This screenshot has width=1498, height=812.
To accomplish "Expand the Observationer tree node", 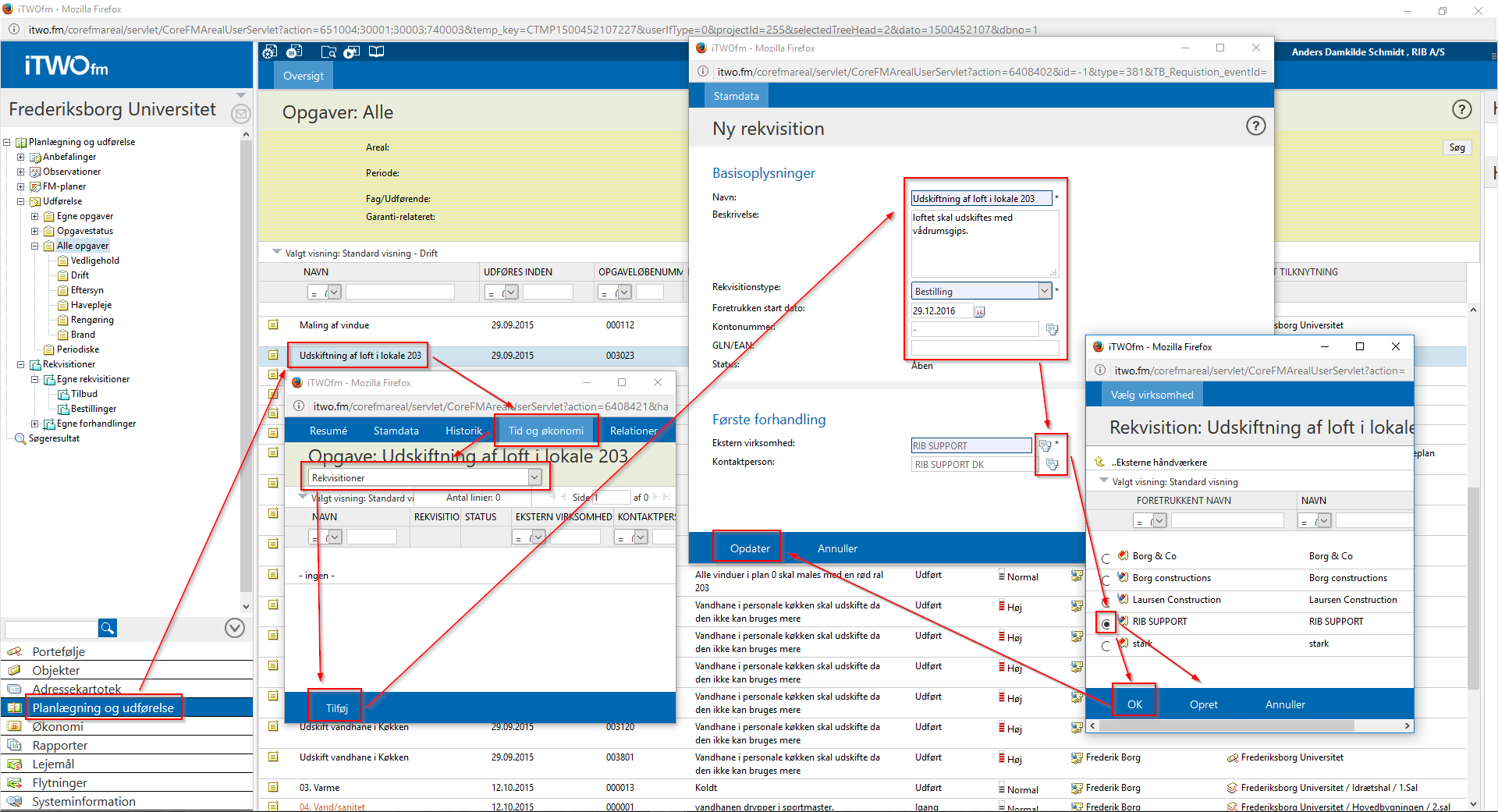I will [21, 172].
